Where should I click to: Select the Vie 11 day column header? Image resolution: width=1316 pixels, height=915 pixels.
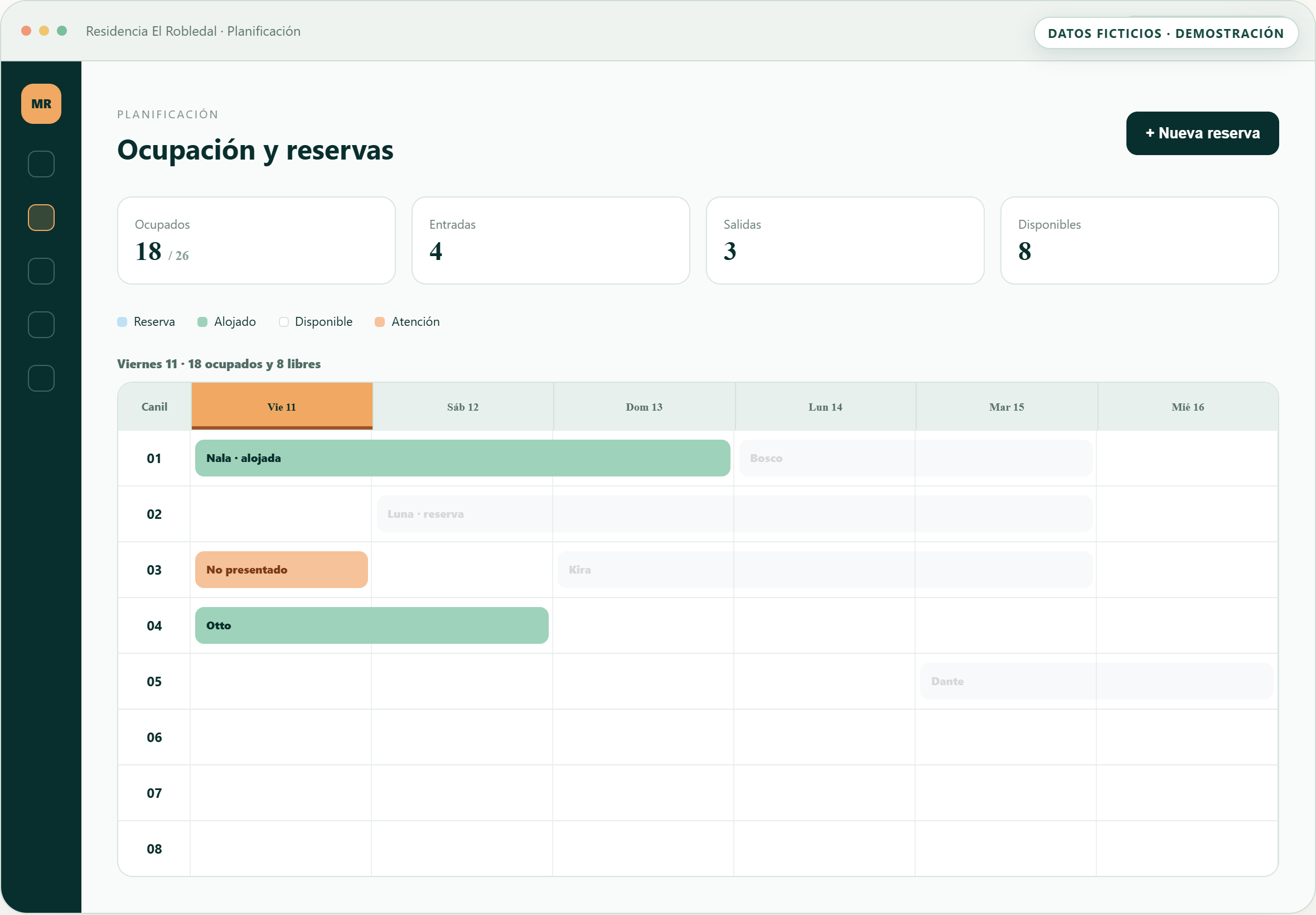(282, 407)
